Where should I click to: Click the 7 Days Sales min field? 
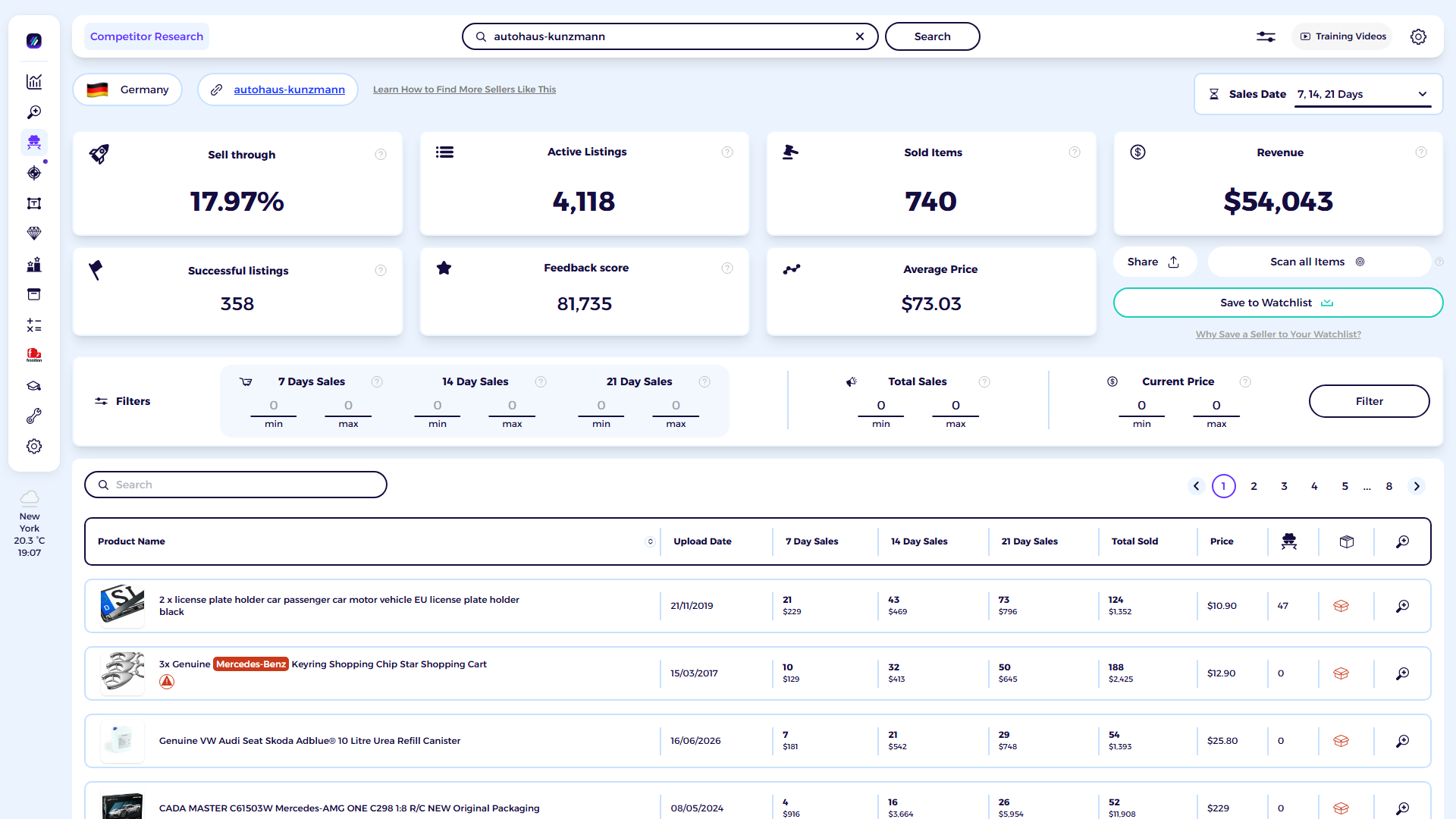click(274, 406)
